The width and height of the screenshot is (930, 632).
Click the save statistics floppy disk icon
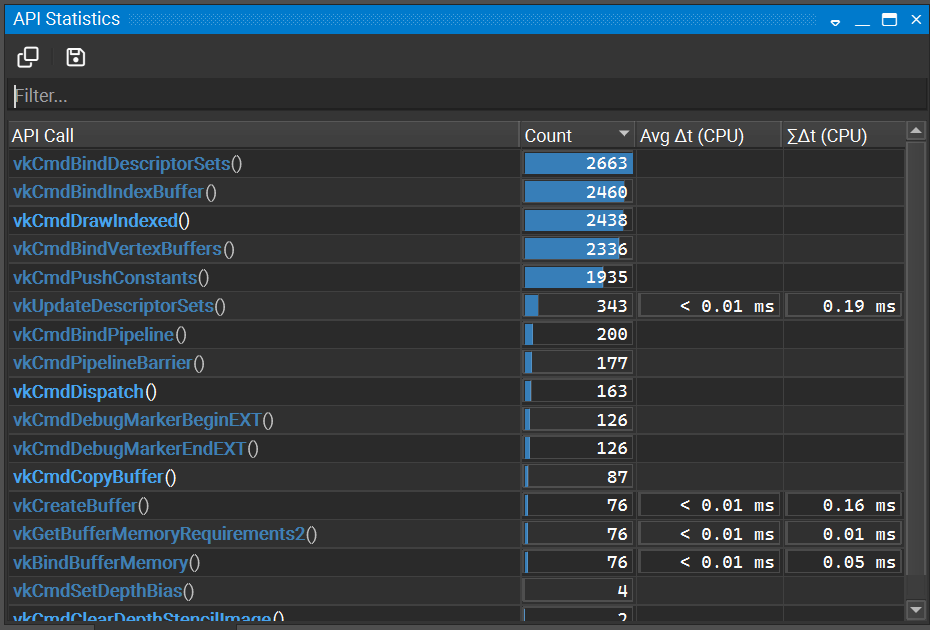coord(75,57)
